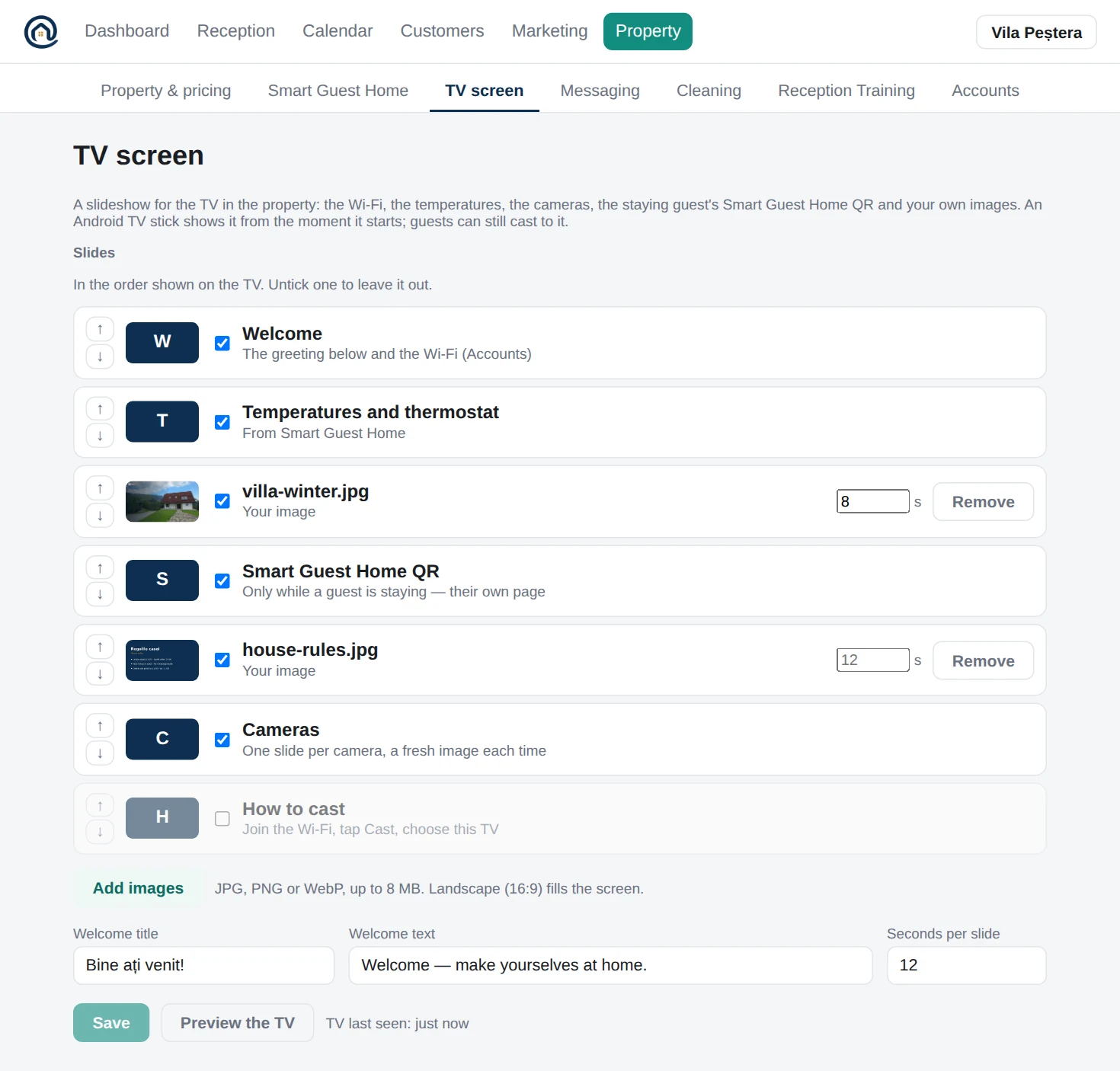Remove the house-rules.jpg slide
This screenshot has width=1120, height=1071.
pos(983,660)
